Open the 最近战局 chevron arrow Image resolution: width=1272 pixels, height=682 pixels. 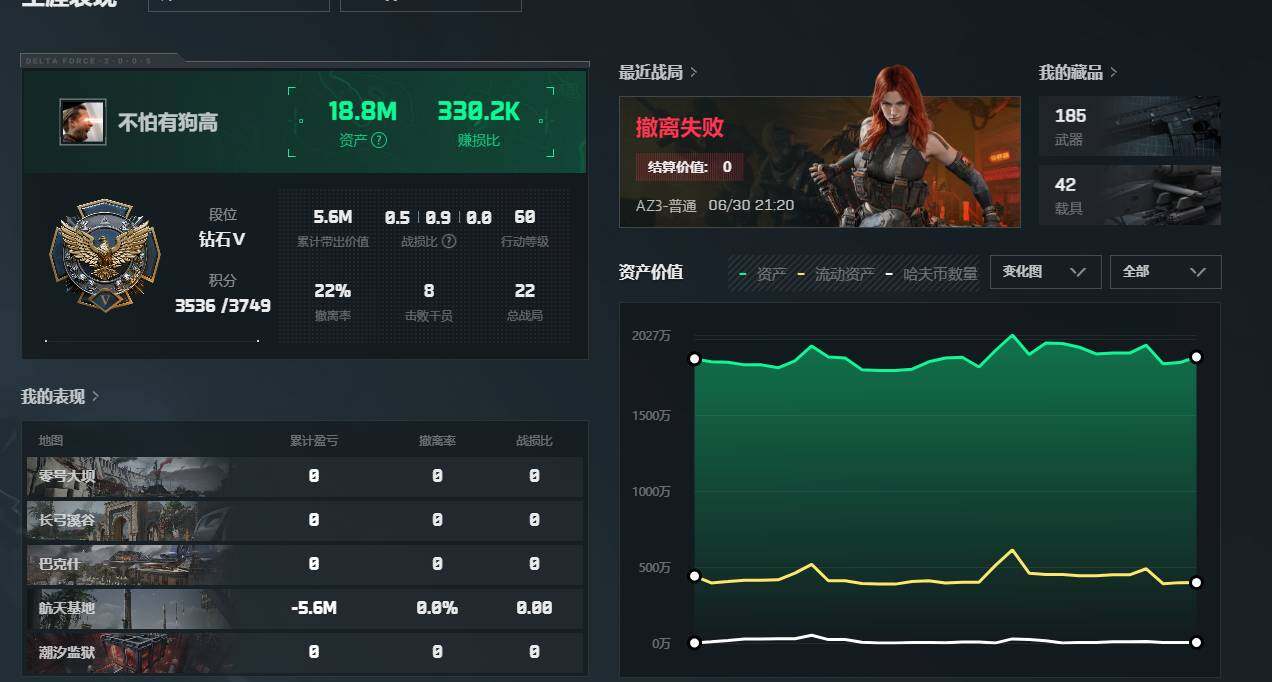click(694, 72)
